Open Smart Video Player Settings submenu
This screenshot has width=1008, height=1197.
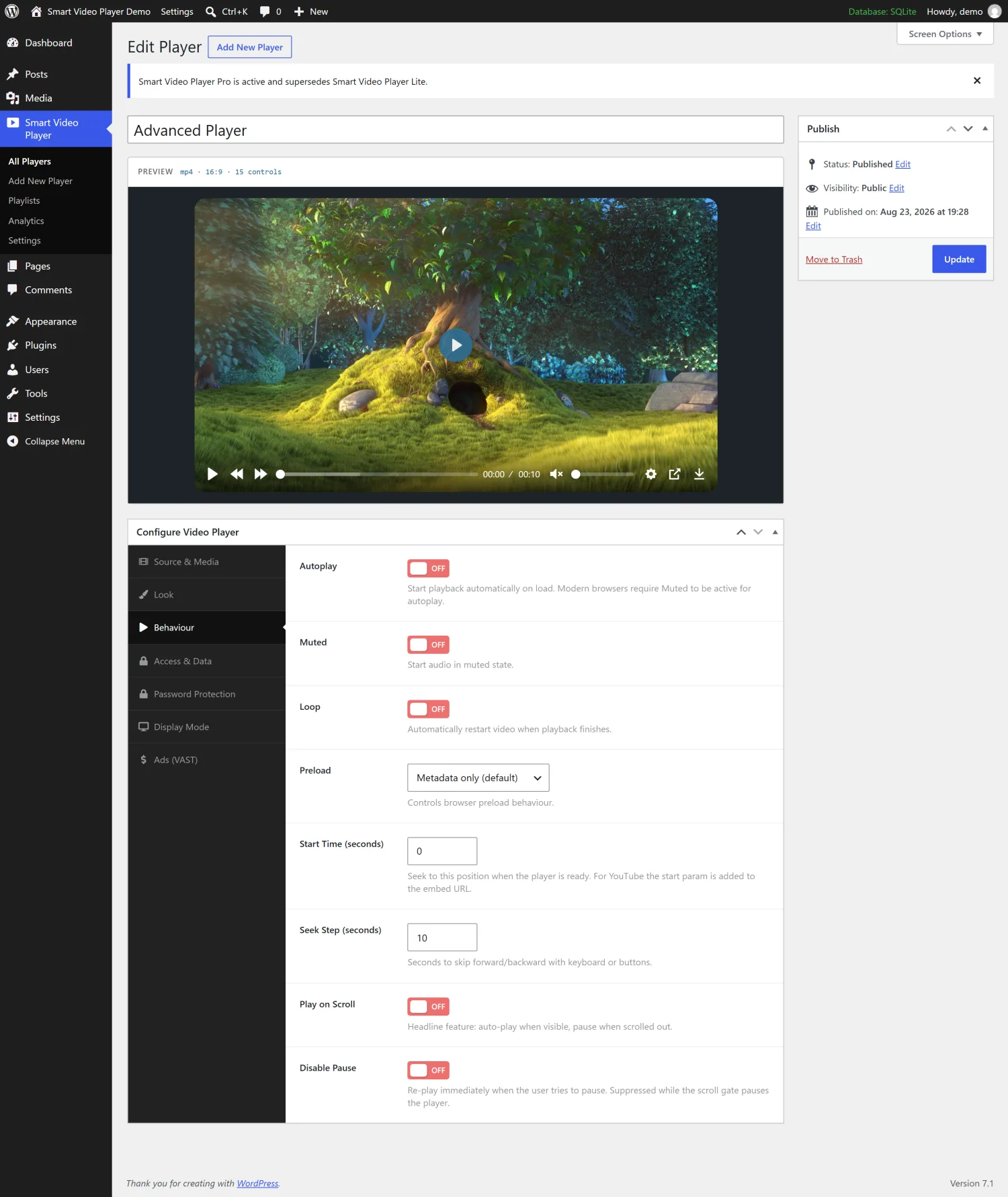coord(24,241)
